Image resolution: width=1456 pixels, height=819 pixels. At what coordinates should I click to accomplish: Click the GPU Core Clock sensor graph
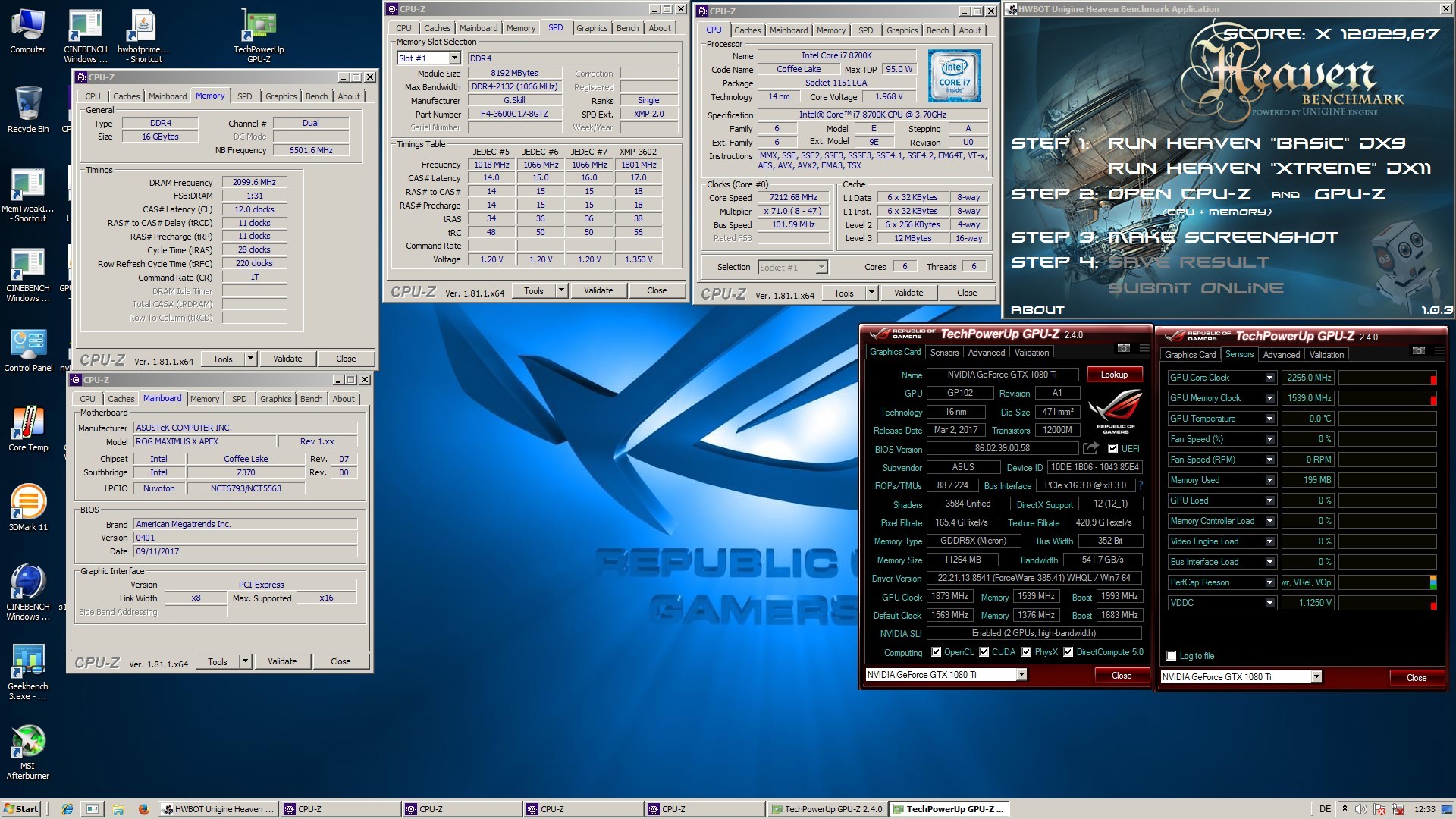[x=1387, y=378]
